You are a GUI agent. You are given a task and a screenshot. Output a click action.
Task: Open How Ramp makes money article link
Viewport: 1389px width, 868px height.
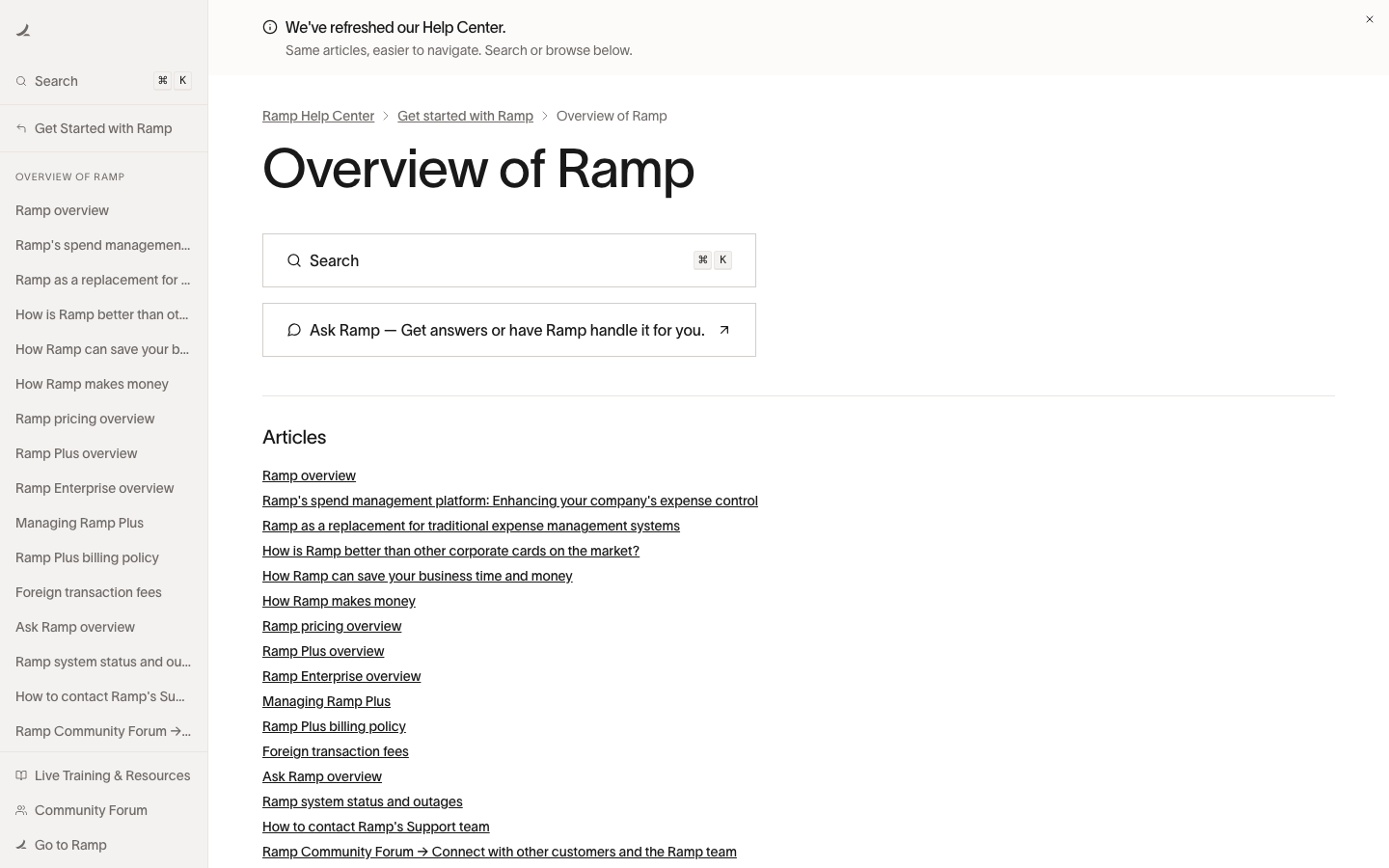coord(339,601)
